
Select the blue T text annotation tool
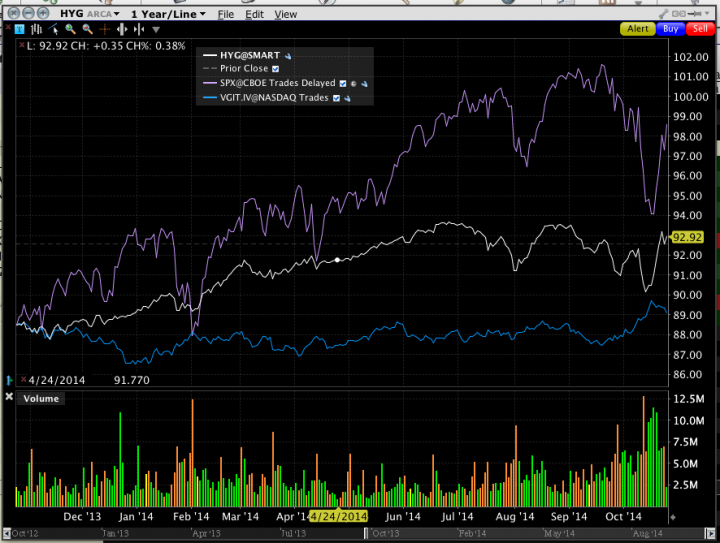coord(19,29)
